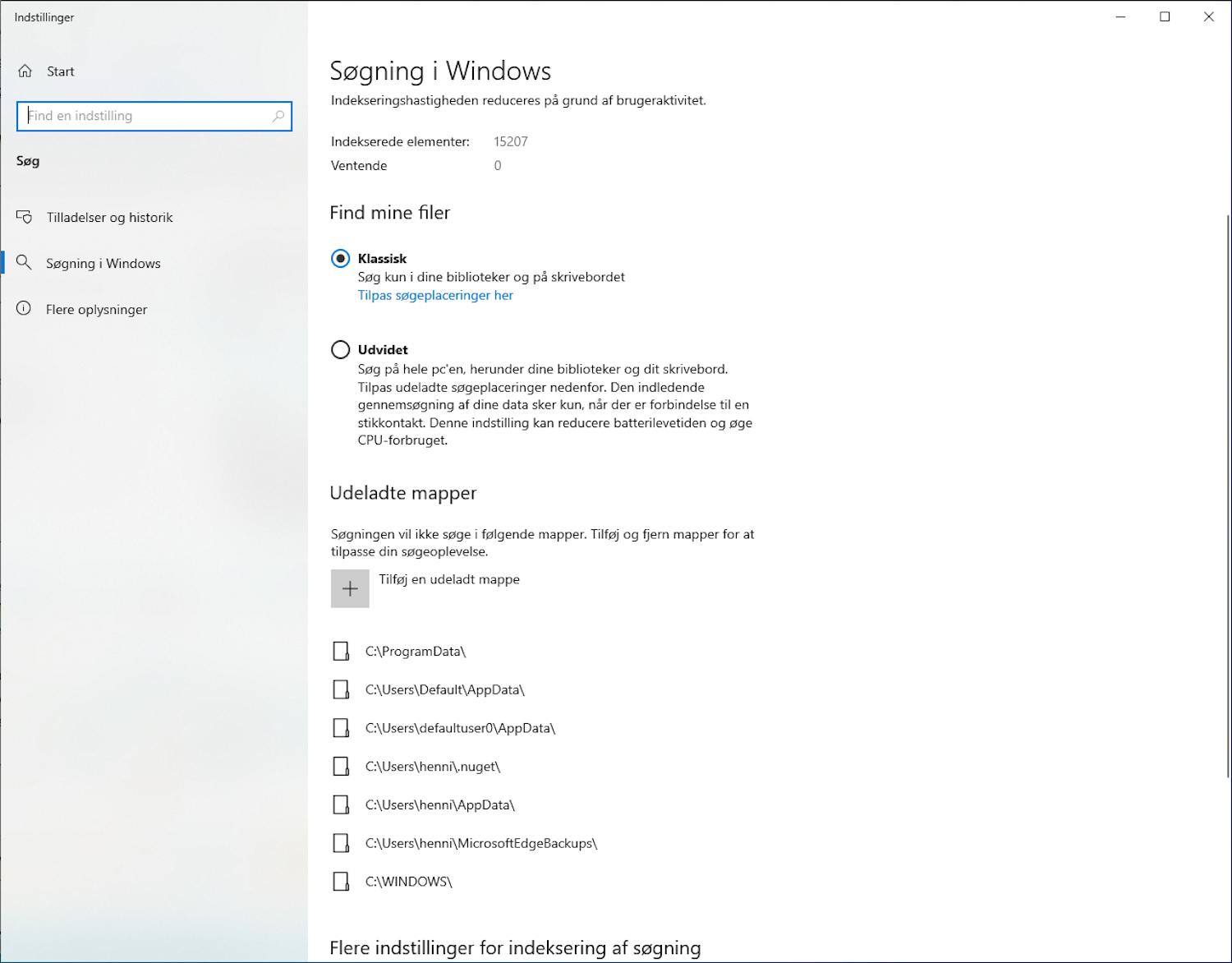Click Tilføj en udeladt mappe
This screenshot has width=1232, height=963.
tap(448, 579)
